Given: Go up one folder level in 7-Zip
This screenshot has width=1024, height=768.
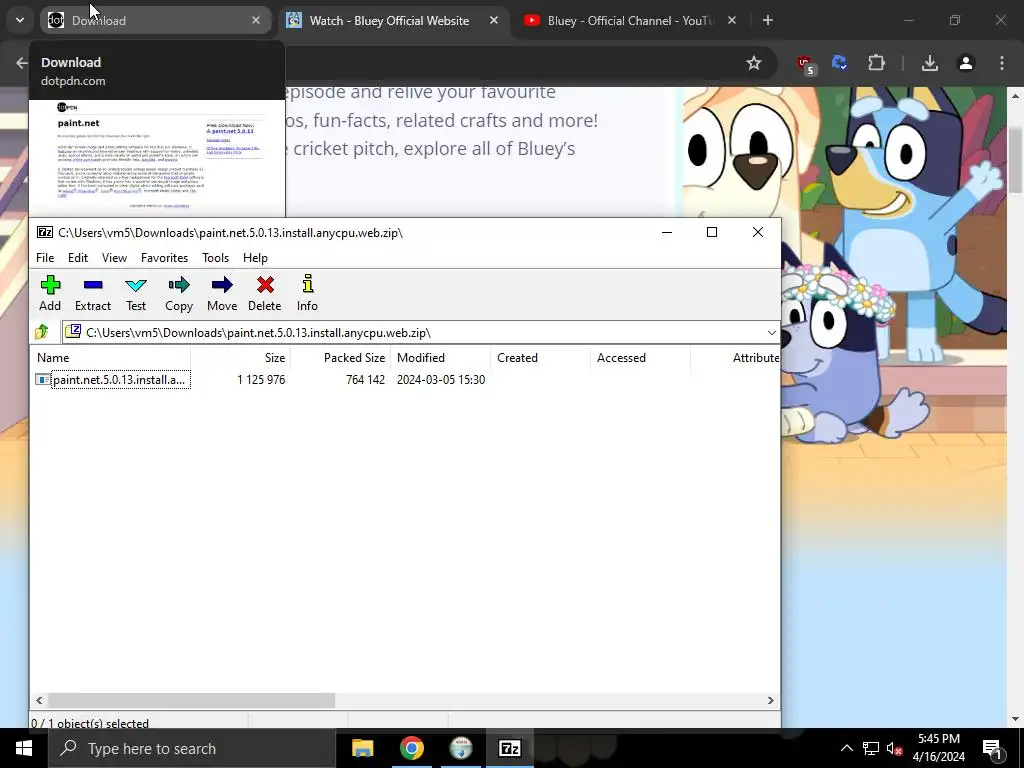Looking at the screenshot, I should 42,332.
